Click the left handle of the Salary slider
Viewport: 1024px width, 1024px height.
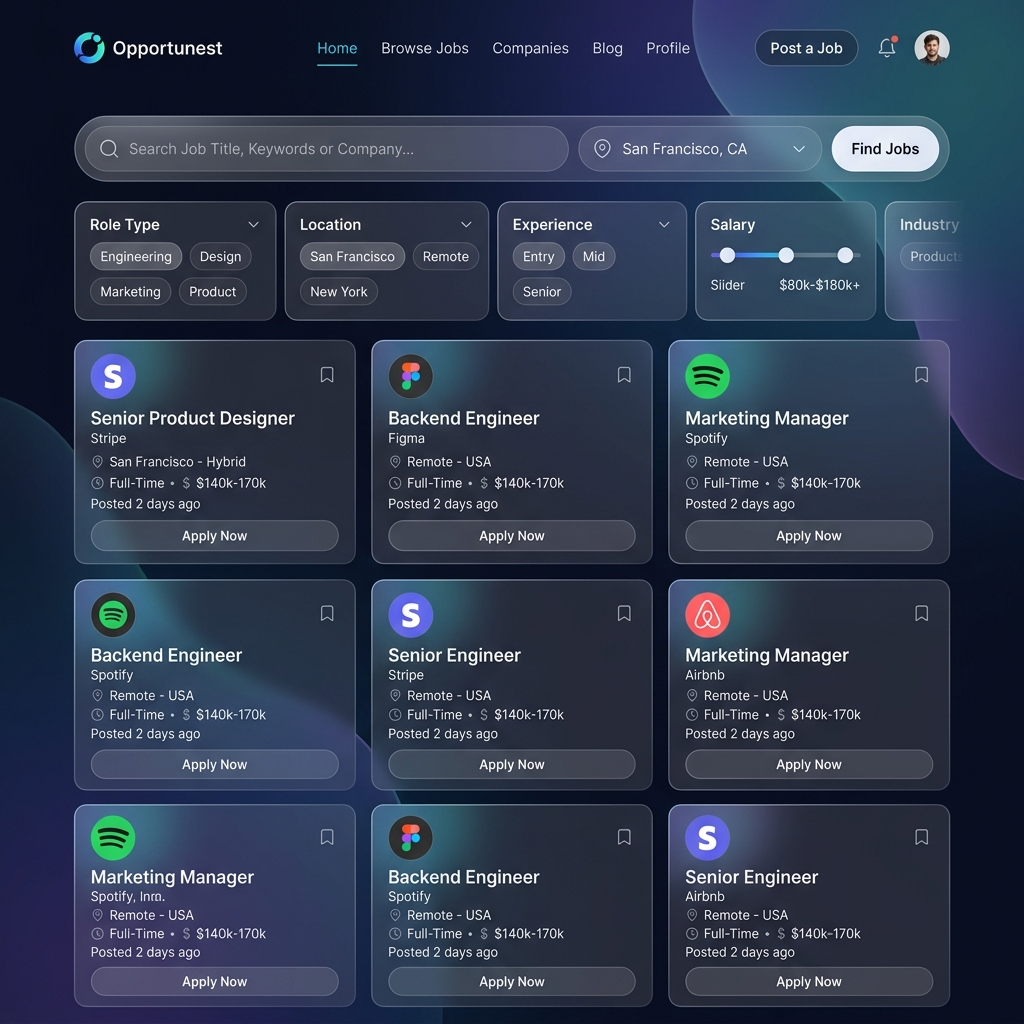(x=727, y=255)
